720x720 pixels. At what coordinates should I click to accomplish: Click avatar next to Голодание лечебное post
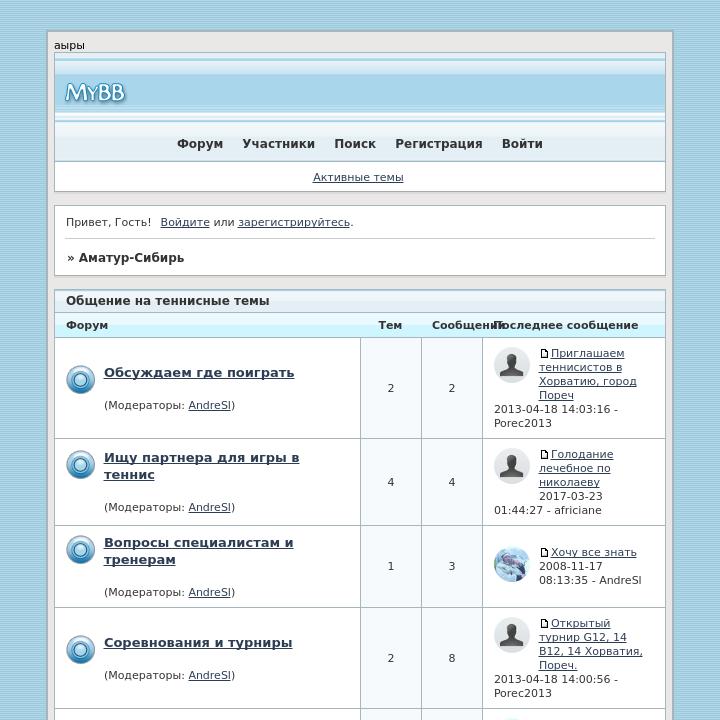512,466
